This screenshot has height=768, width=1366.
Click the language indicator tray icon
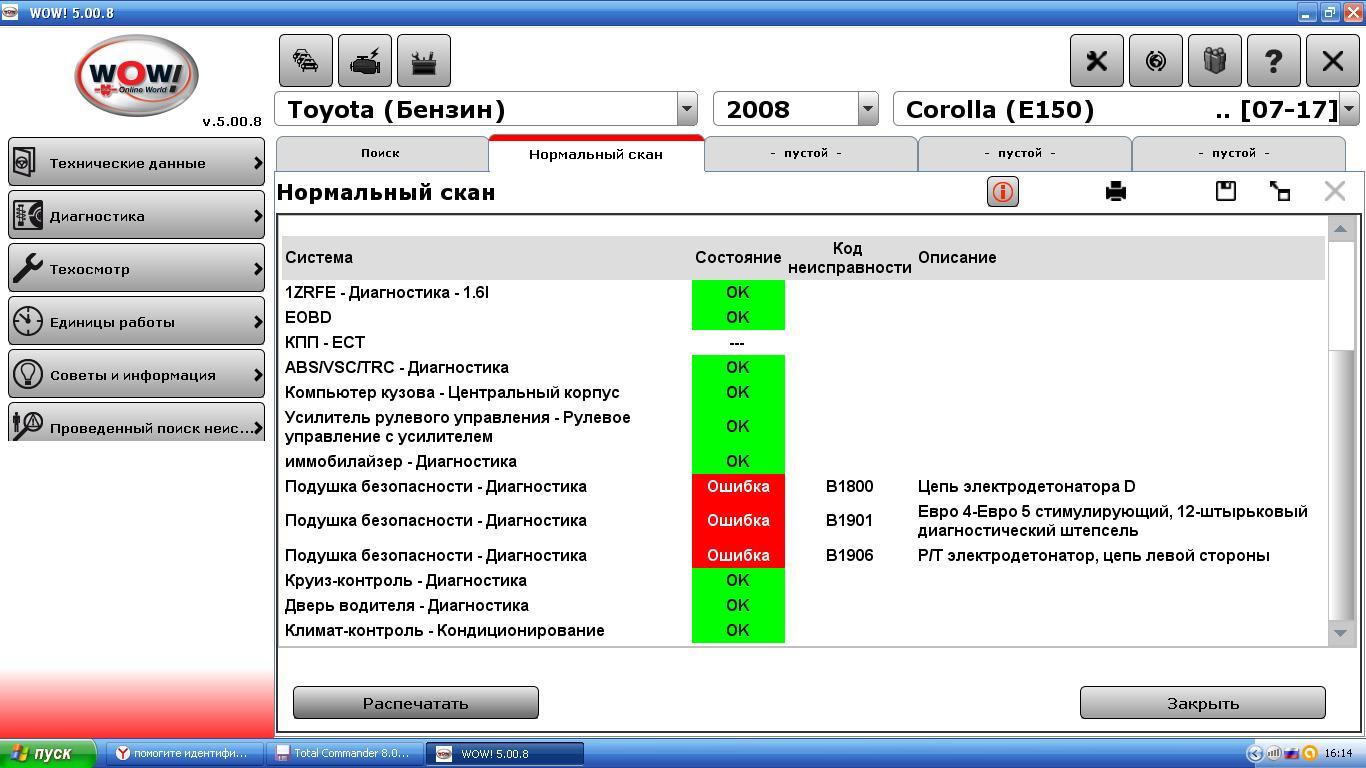[1292, 753]
